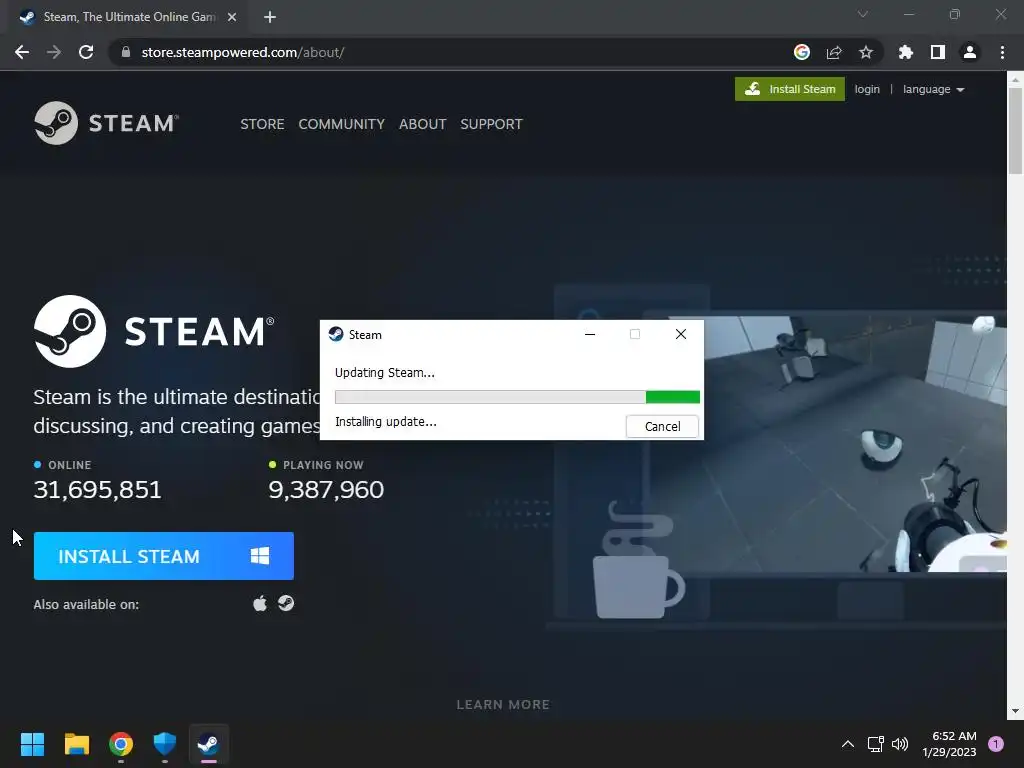The height and width of the screenshot is (768, 1024).
Task: Open the volume tray icon
Action: [900, 744]
